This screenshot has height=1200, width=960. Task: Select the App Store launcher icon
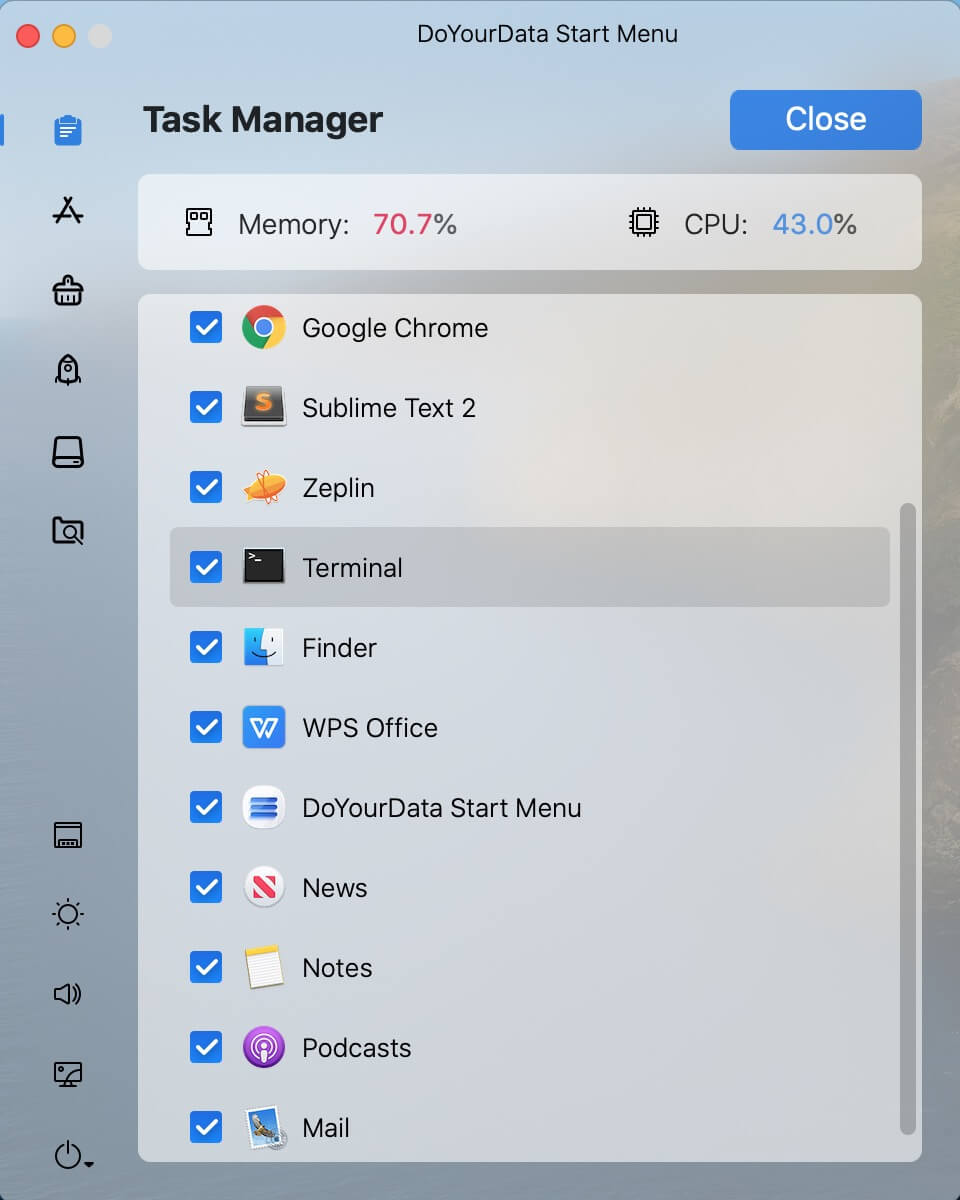67,211
